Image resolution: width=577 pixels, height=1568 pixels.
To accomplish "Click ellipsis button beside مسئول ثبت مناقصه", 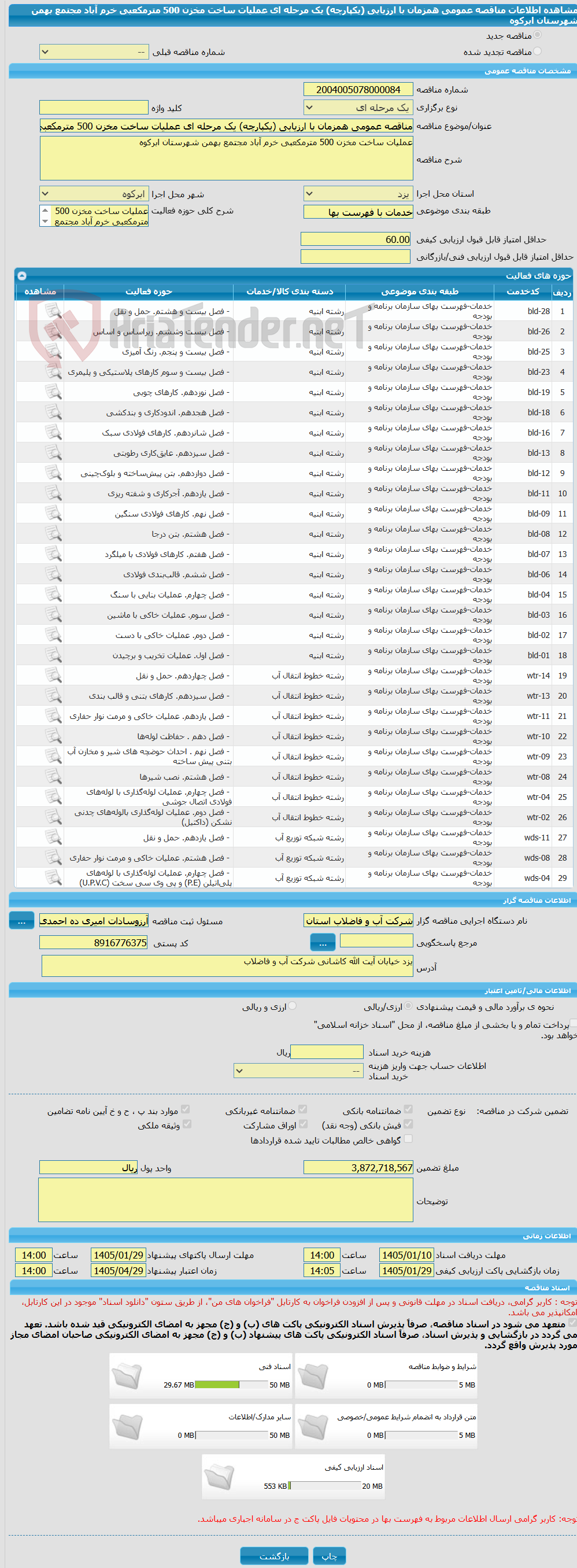I will 21,920.
